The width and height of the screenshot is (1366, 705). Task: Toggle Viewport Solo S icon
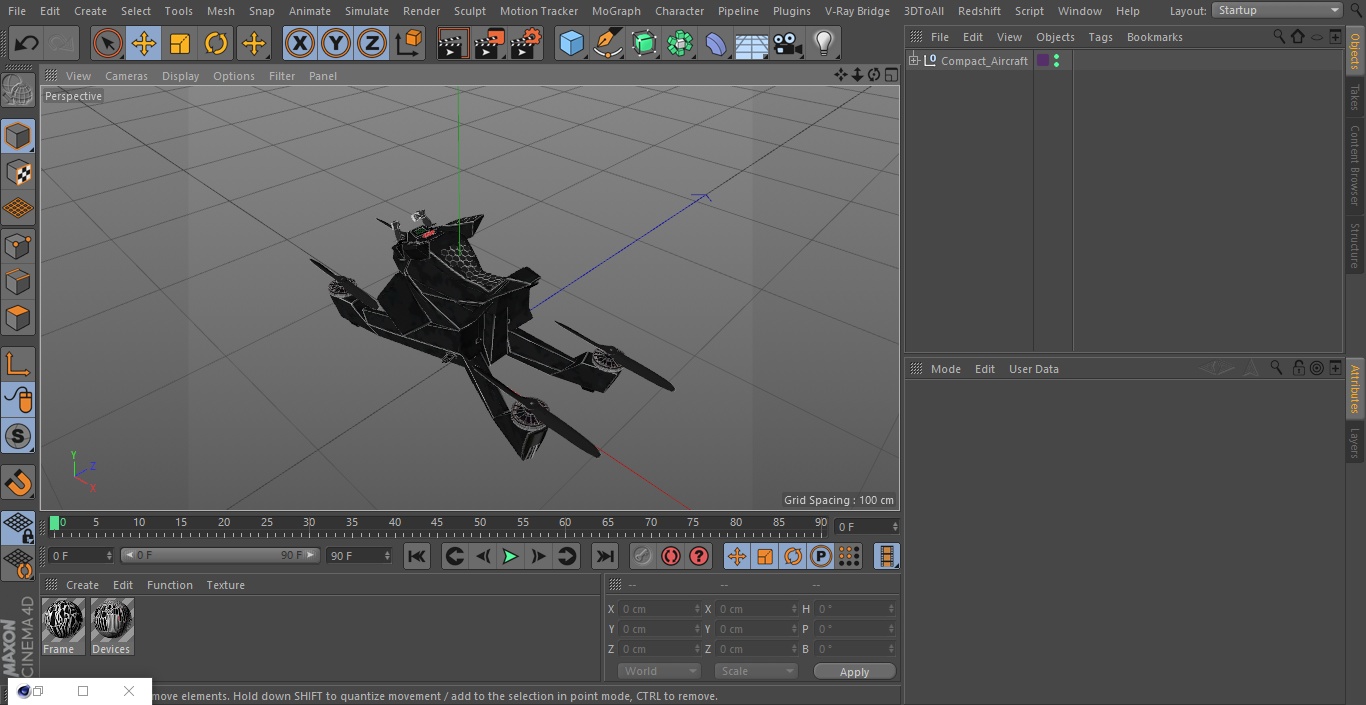(18, 436)
